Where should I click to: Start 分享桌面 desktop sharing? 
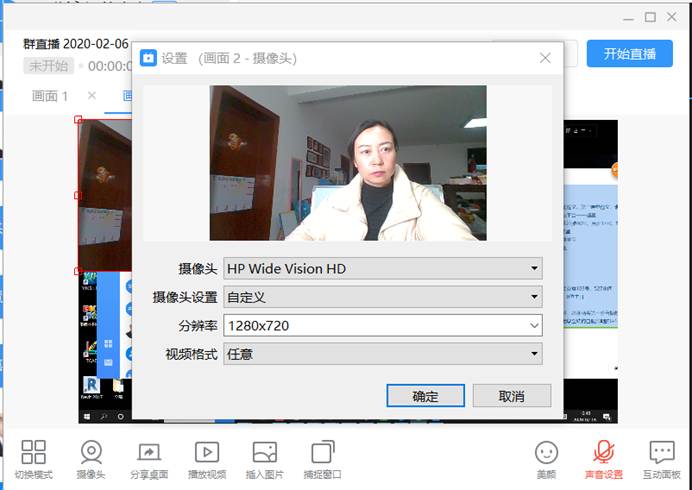(x=149, y=452)
